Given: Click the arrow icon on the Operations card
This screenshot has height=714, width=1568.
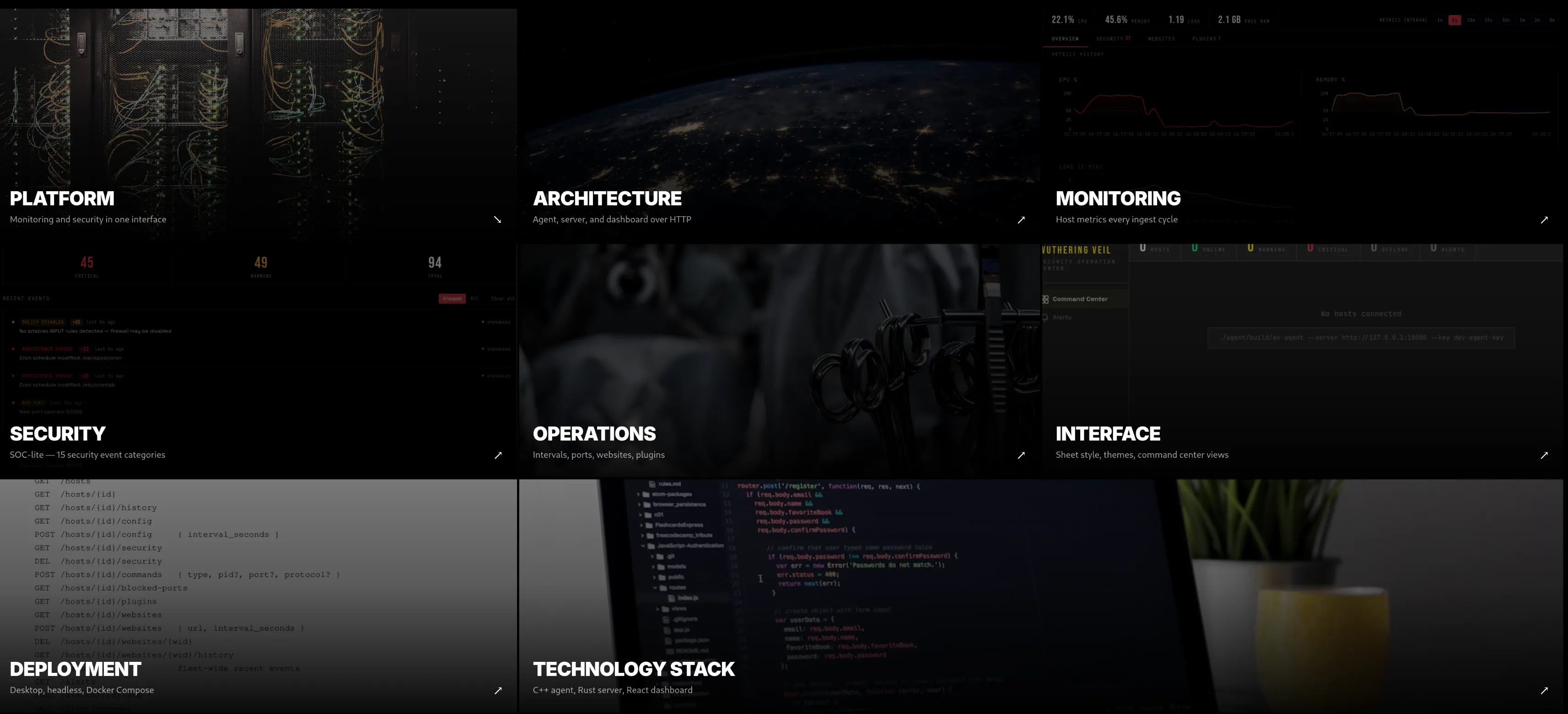Looking at the screenshot, I should (1021, 455).
